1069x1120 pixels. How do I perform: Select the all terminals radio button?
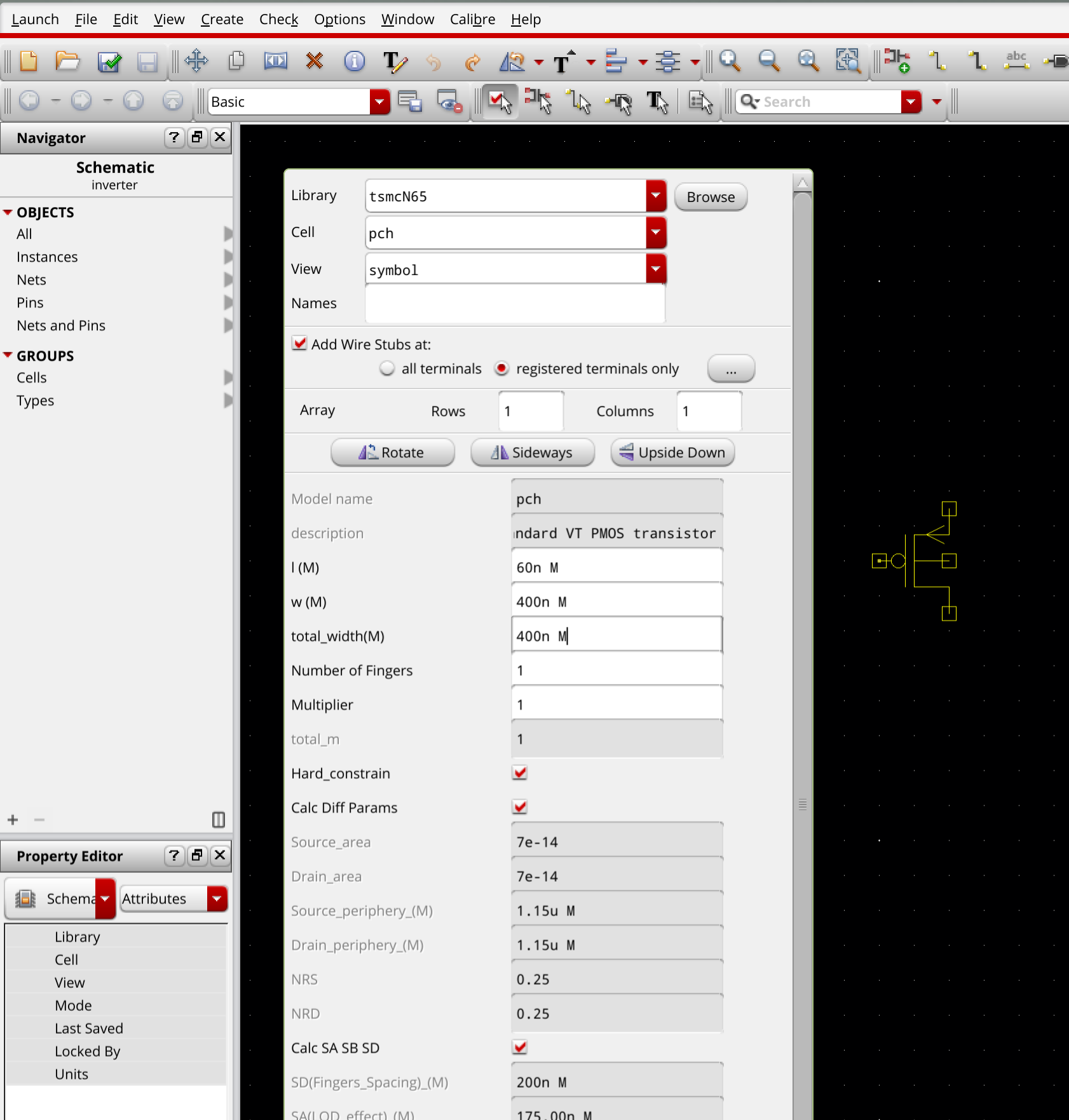point(386,368)
